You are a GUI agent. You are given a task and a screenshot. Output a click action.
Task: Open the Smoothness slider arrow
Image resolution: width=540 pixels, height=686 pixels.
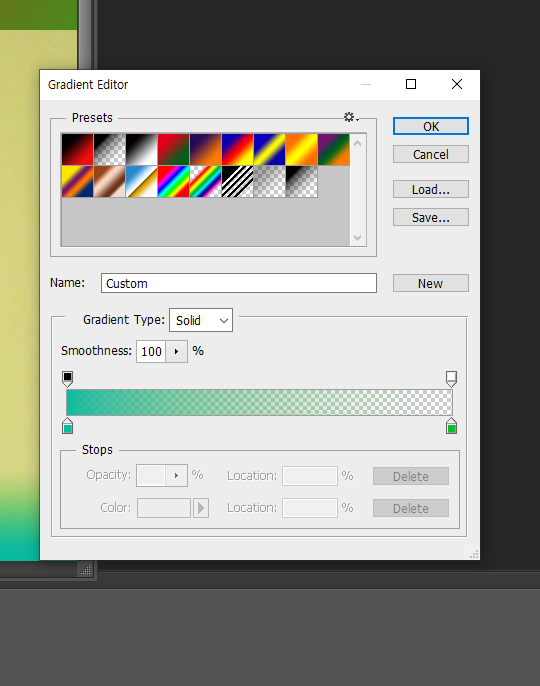(x=176, y=351)
